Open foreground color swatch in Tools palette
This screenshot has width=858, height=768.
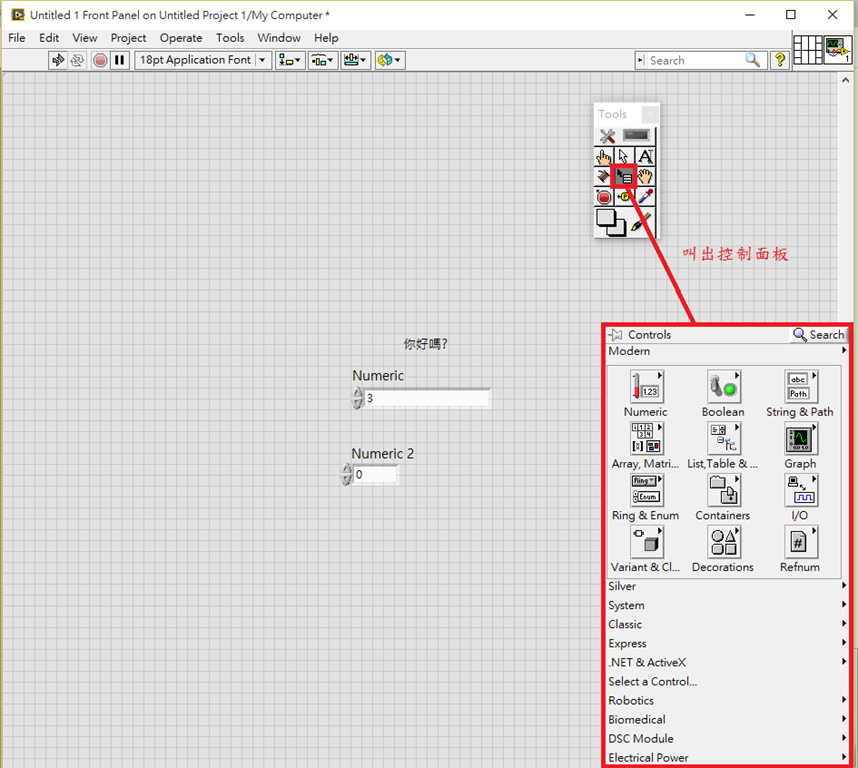[x=606, y=218]
